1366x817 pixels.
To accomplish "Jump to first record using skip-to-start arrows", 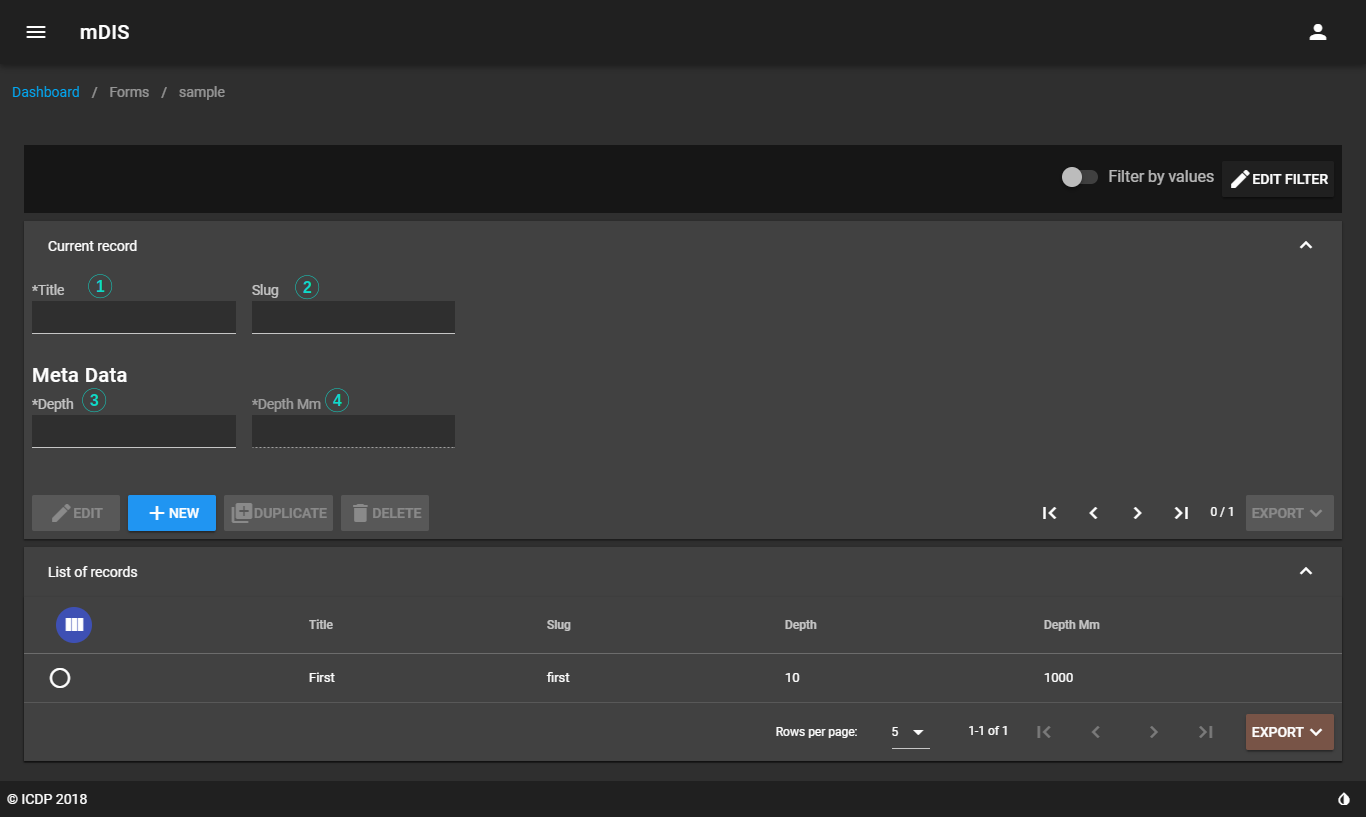I will 1049,512.
